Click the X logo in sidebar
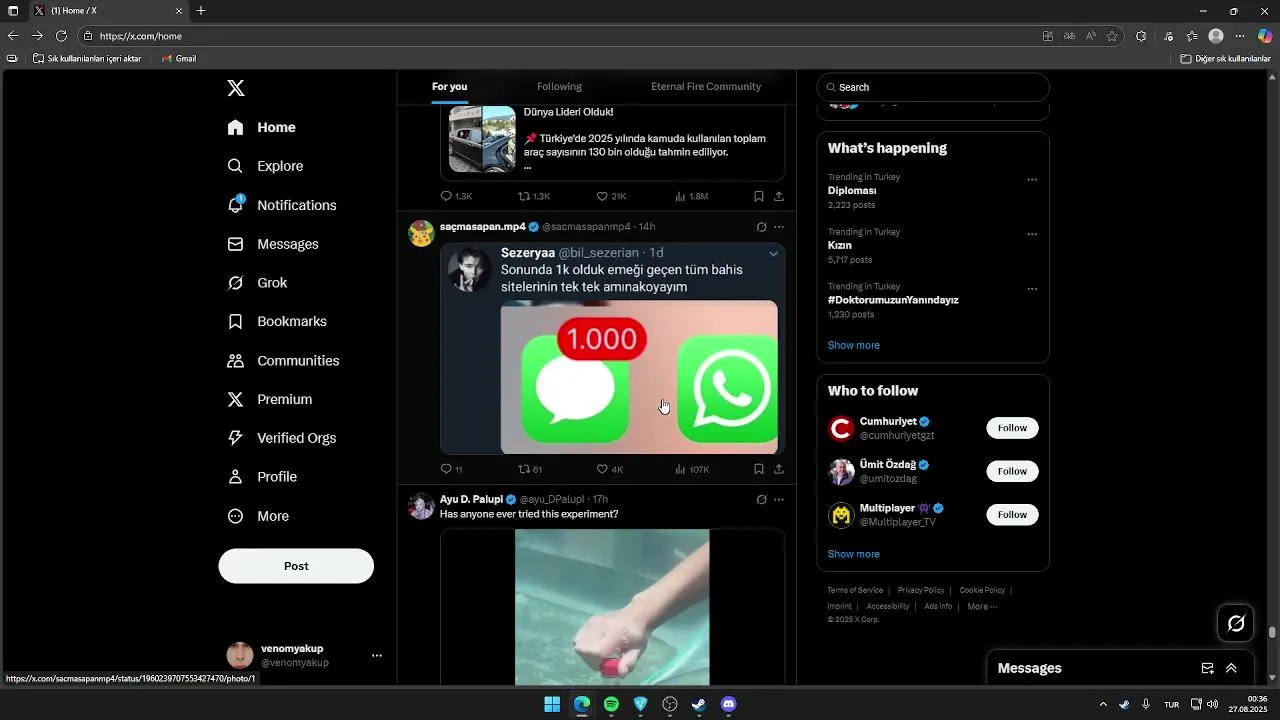Viewport: 1280px width, 720px height. (236, 88)
